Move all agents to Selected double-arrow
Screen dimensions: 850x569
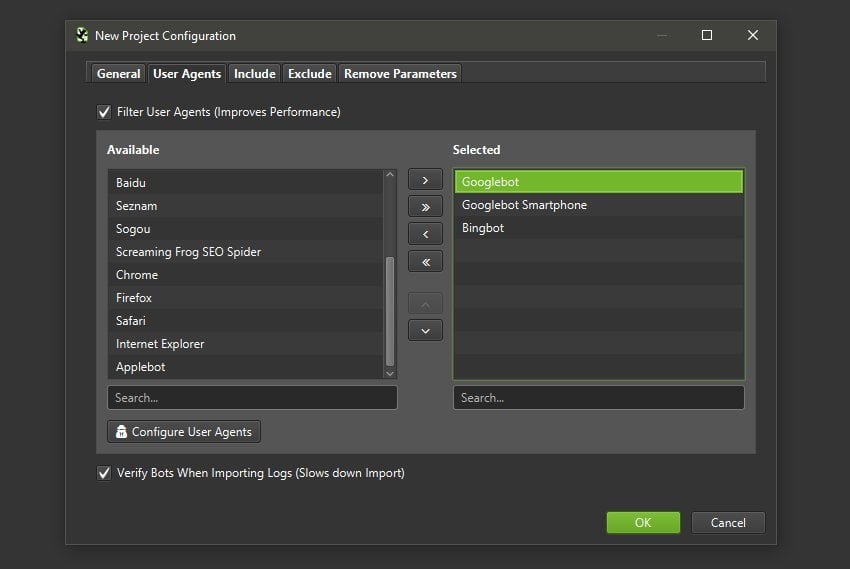(x=425, y=207)
